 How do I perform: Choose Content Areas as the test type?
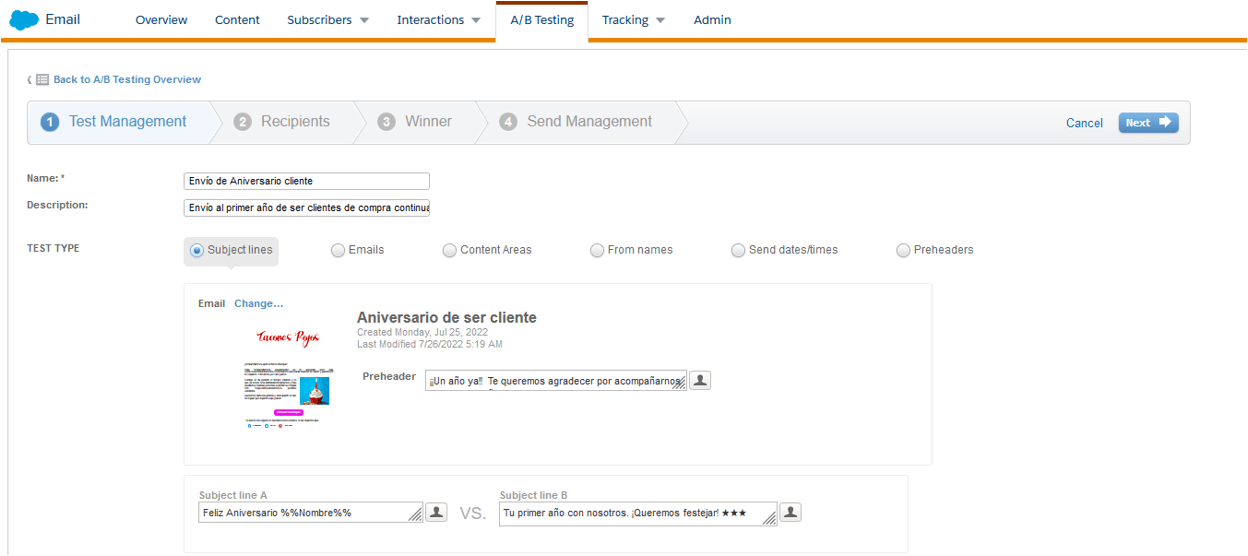click(450, 250)
